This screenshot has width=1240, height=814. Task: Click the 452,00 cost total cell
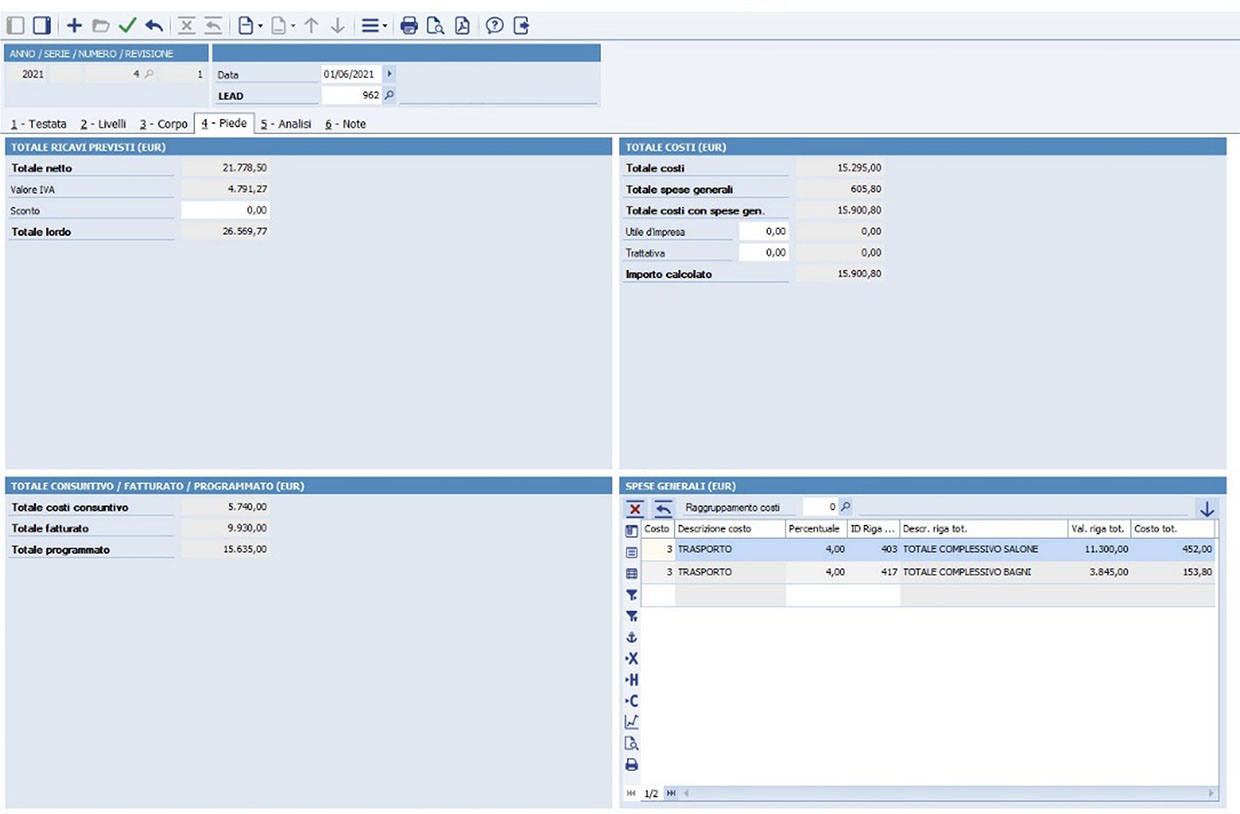point(1173,549)
